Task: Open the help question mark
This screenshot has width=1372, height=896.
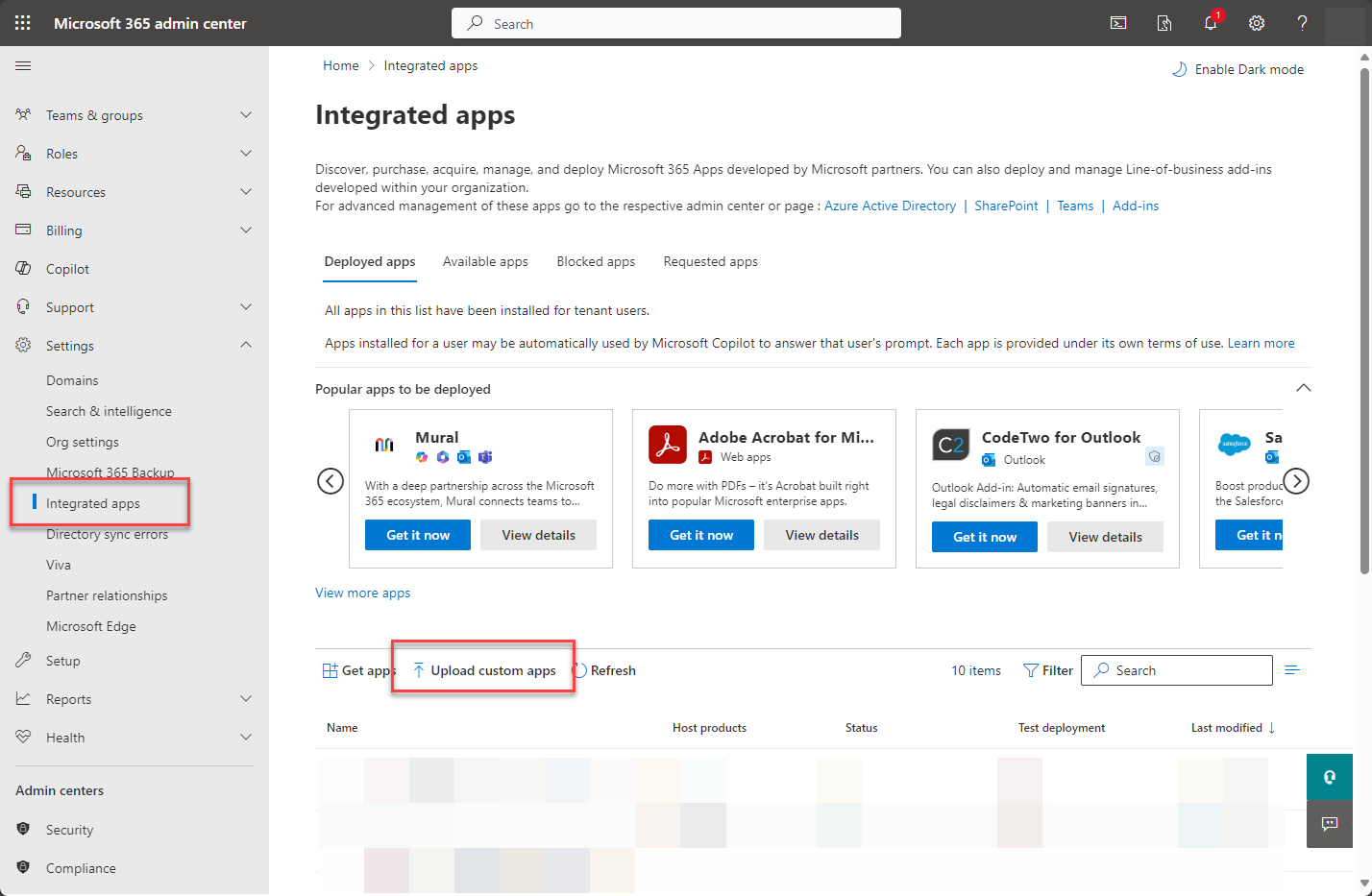Action: [x=1302, y=23]
